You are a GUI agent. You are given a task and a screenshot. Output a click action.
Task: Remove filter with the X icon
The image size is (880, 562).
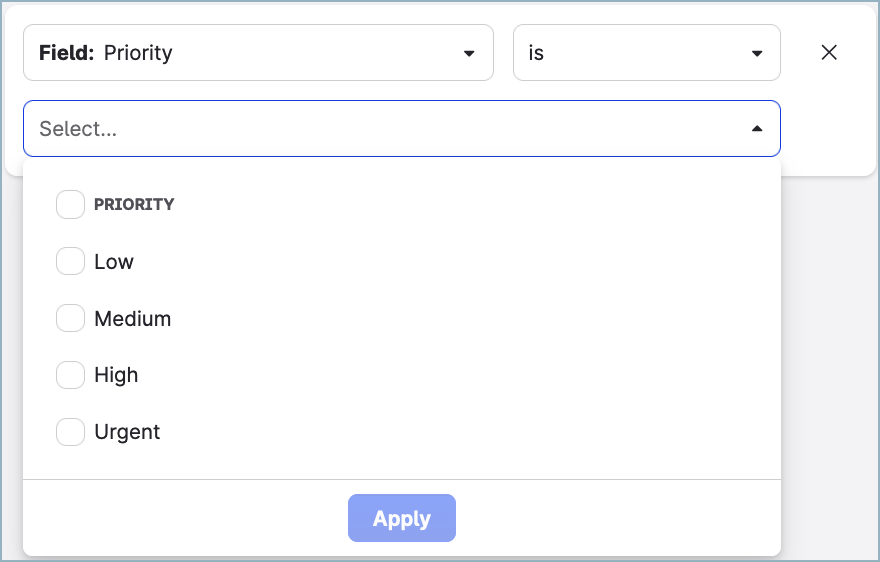pos(829,53)
